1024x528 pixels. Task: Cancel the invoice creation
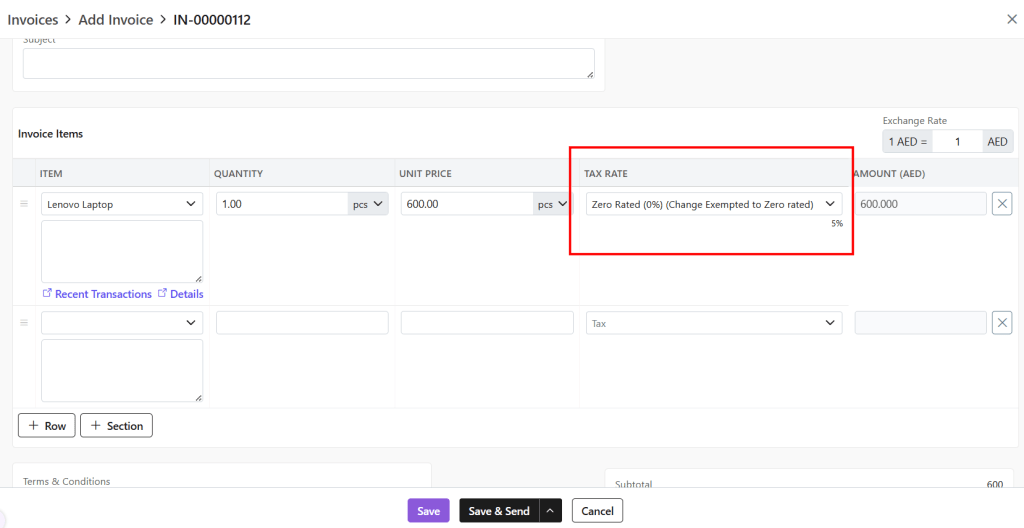coord(597,511)
